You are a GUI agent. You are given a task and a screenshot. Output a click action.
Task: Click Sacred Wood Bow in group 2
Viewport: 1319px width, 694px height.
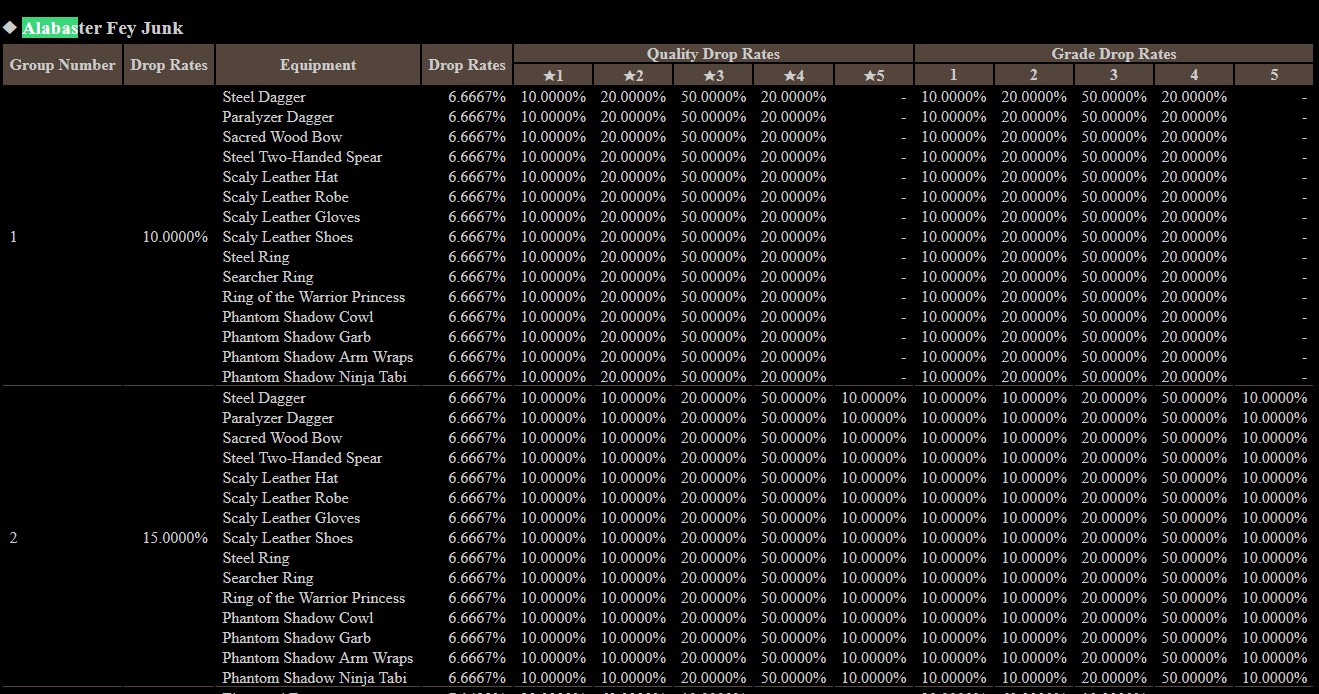tap(282, 438)
